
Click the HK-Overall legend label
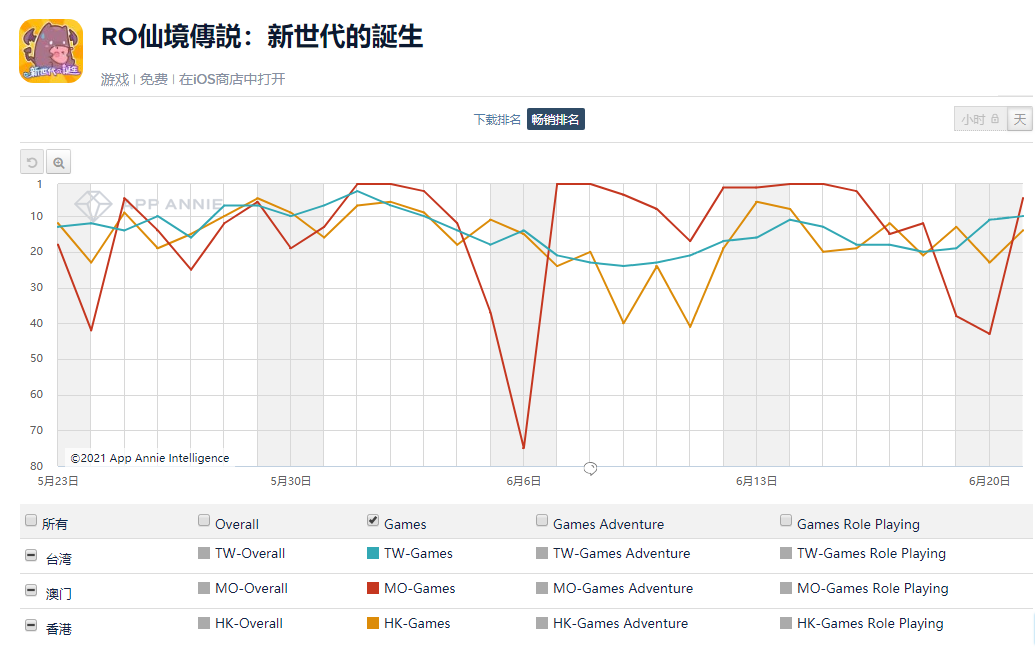[x=249, y=623]
